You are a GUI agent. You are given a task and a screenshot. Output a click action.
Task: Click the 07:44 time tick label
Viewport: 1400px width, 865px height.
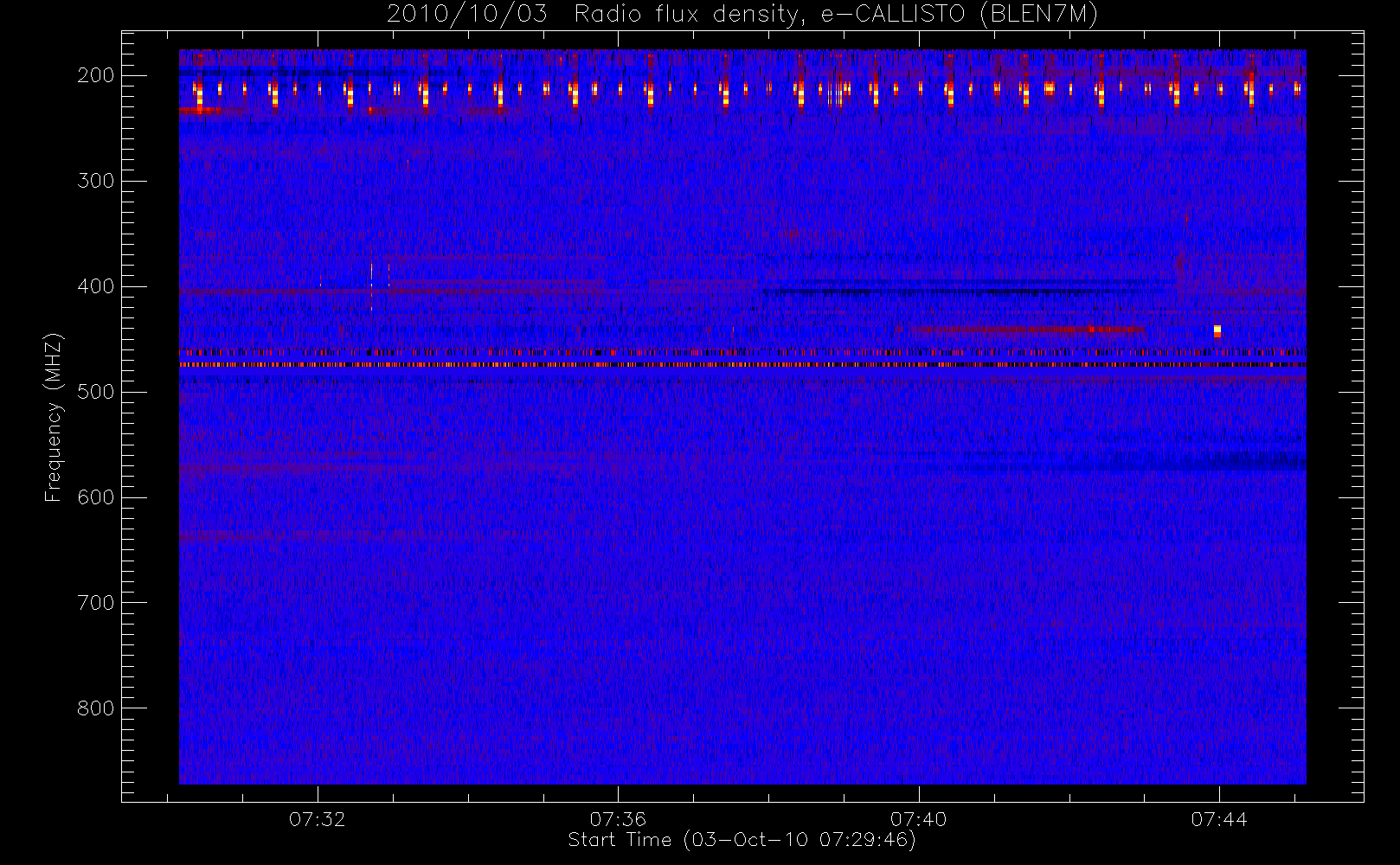pyautogui.click(x=1219, y=819)
